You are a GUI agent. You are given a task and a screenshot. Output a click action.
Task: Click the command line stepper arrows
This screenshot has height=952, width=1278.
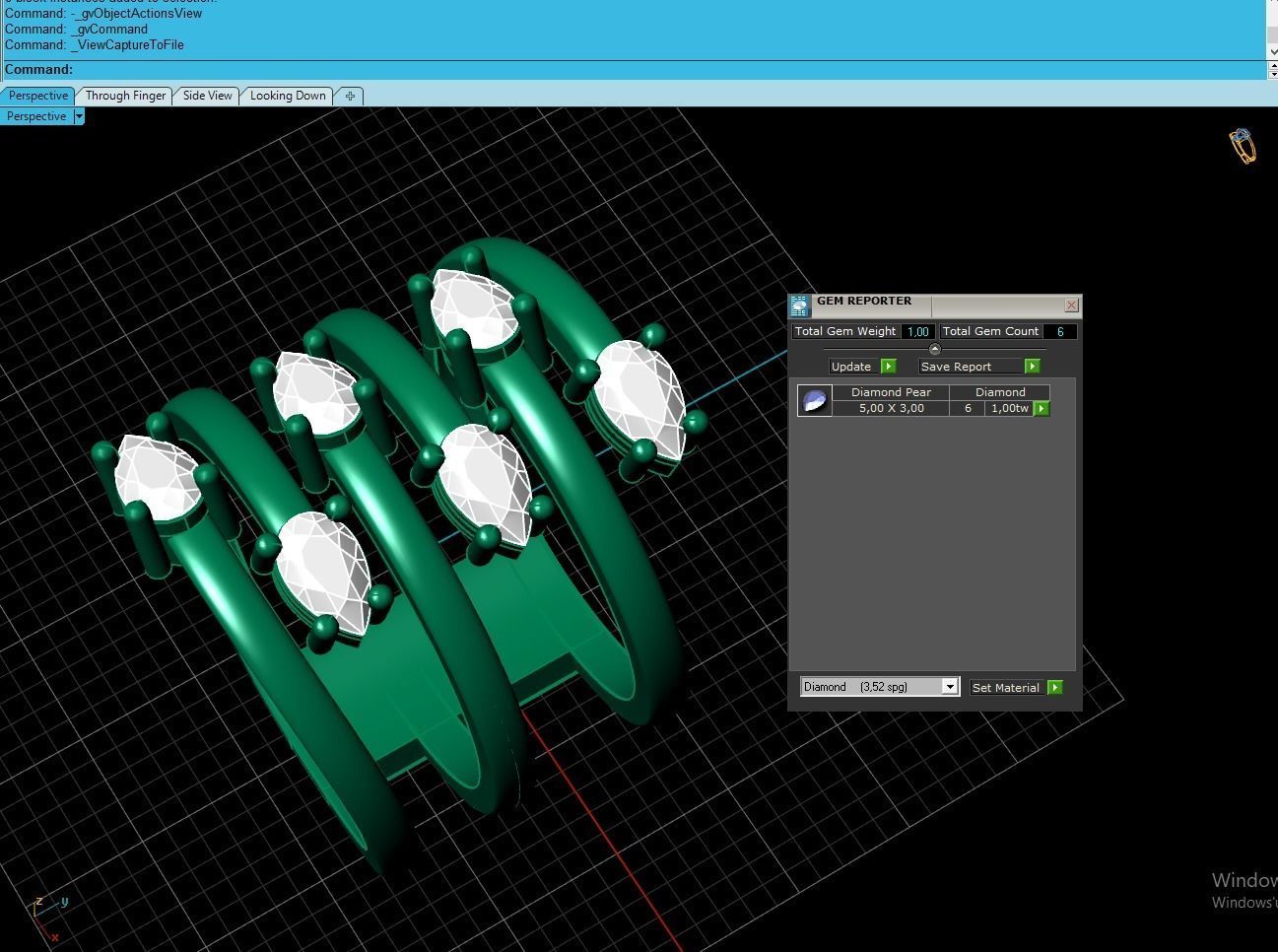click(1271, 70)
